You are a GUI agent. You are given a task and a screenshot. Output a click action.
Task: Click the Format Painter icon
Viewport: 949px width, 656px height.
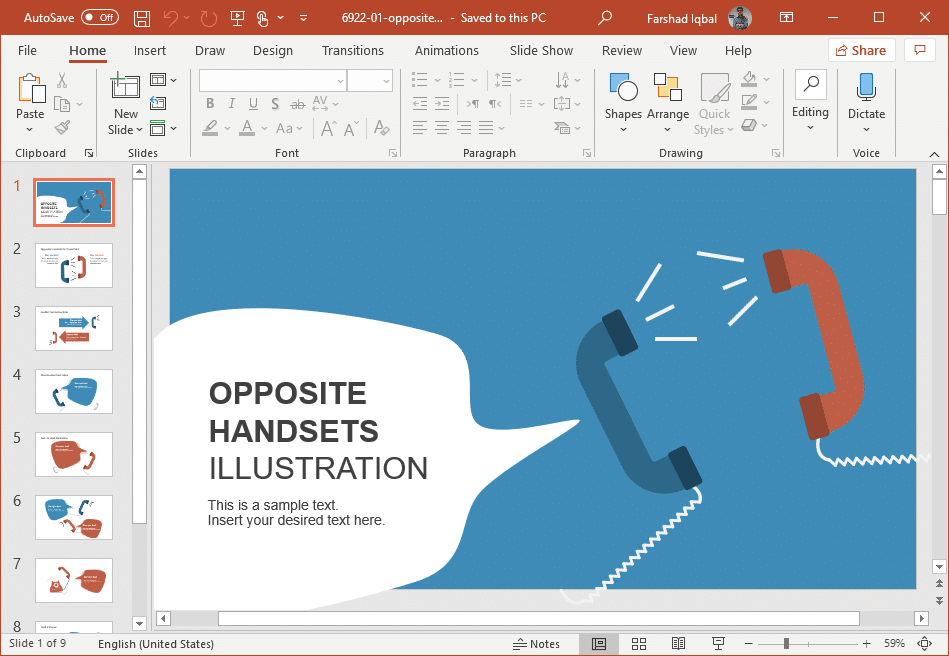tap(62, 128)
